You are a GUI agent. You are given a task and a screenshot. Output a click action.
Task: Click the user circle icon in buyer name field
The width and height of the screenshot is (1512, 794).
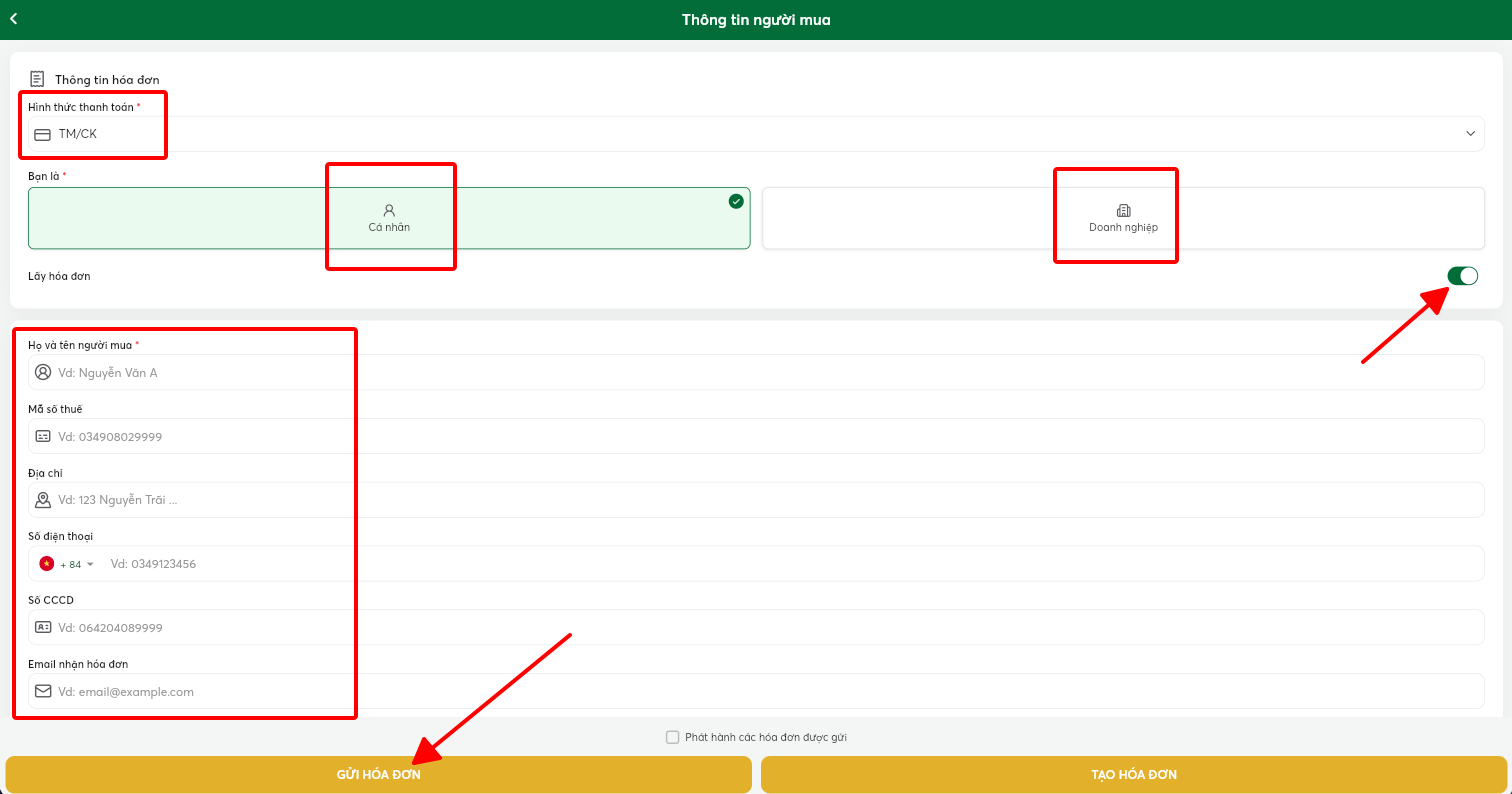(43, 372)
